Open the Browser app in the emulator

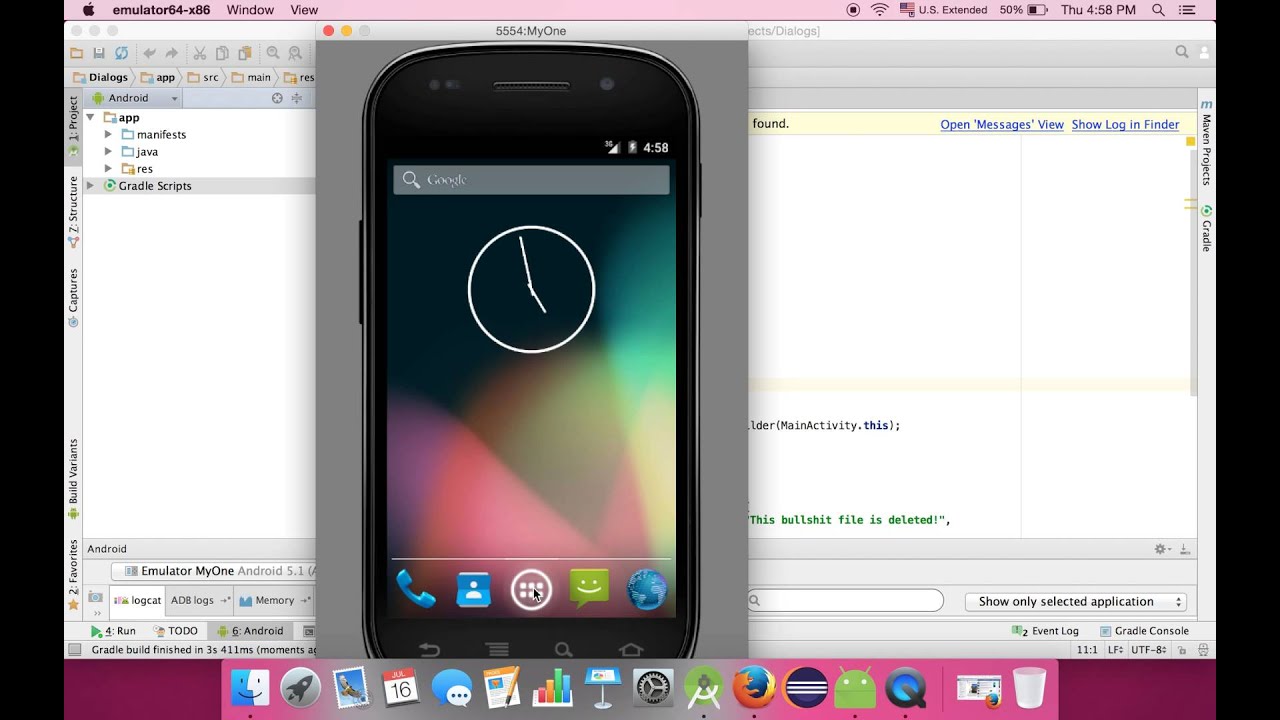[x=646, y=591]
